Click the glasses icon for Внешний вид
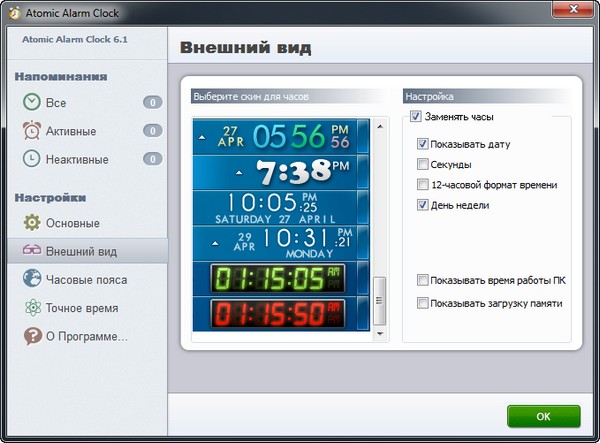600x443 pixels. pyautogui.click(x=32, y=251)
